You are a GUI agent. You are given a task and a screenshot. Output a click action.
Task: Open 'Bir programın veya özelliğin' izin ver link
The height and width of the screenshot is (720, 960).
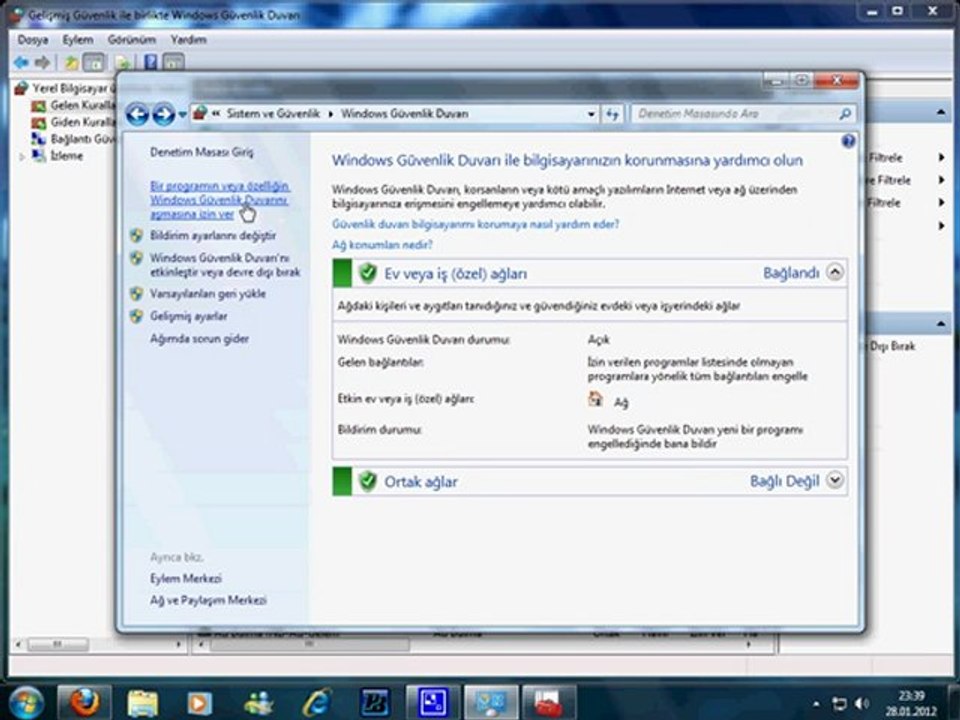[x=219, y=200]
